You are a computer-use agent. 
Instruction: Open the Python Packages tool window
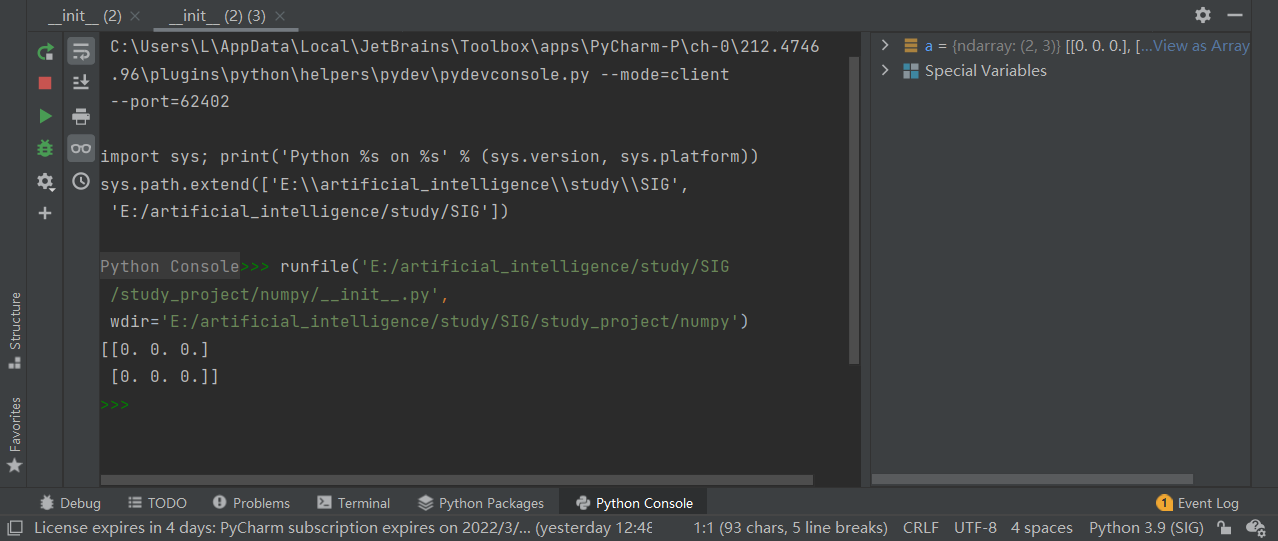(481, 503)
